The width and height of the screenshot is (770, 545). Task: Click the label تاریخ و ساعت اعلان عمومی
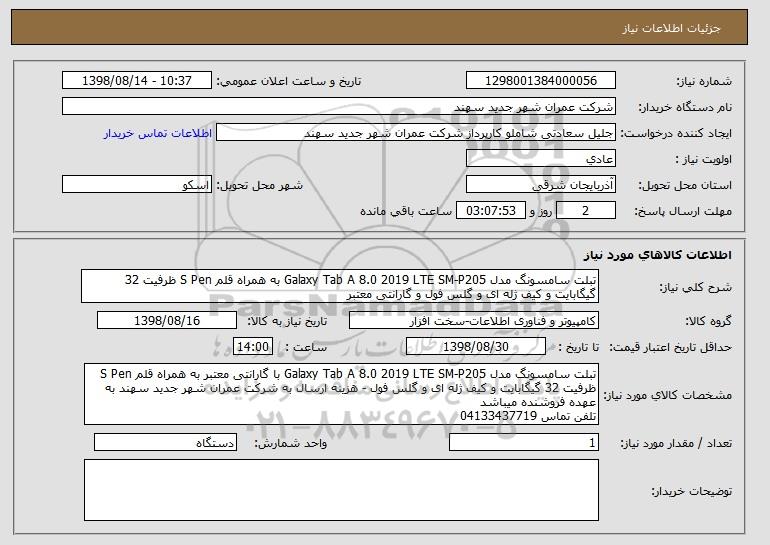coord(289,81)
